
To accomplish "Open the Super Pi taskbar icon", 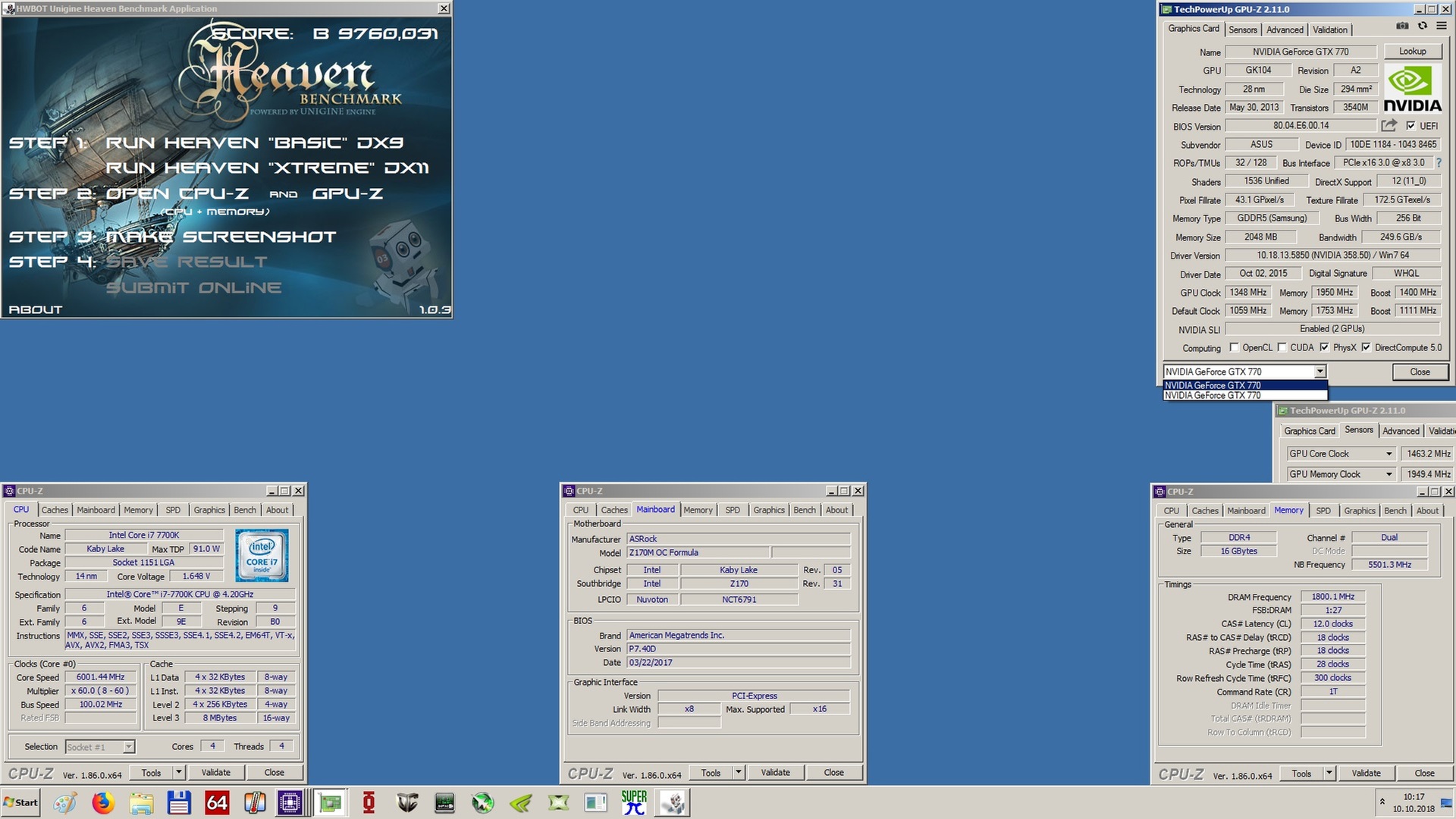I will click(634, 802).
